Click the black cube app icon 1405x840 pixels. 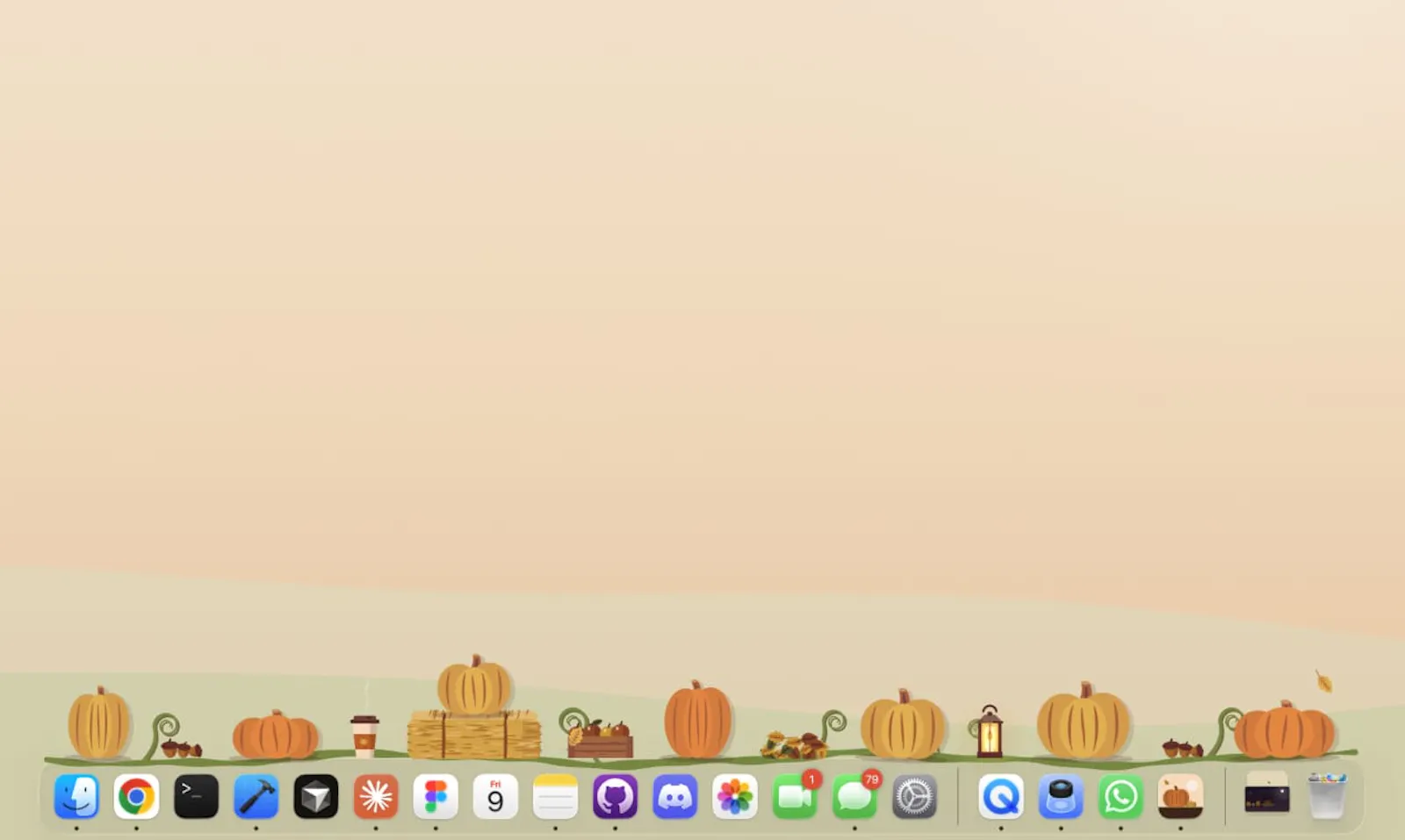coord(315,797)
